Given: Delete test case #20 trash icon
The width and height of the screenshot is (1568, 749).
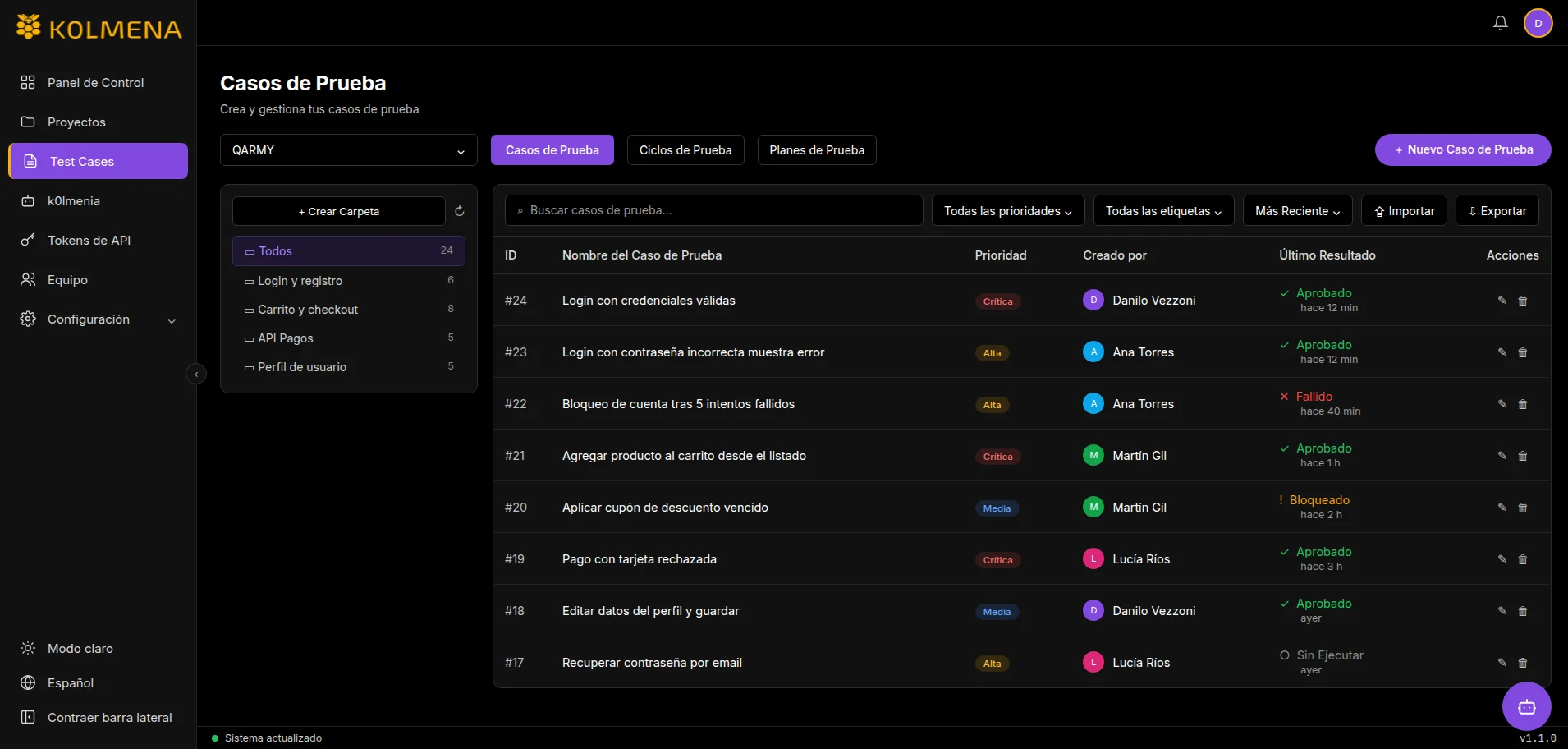Looking at the screenshot, I should pos(1523,508).
